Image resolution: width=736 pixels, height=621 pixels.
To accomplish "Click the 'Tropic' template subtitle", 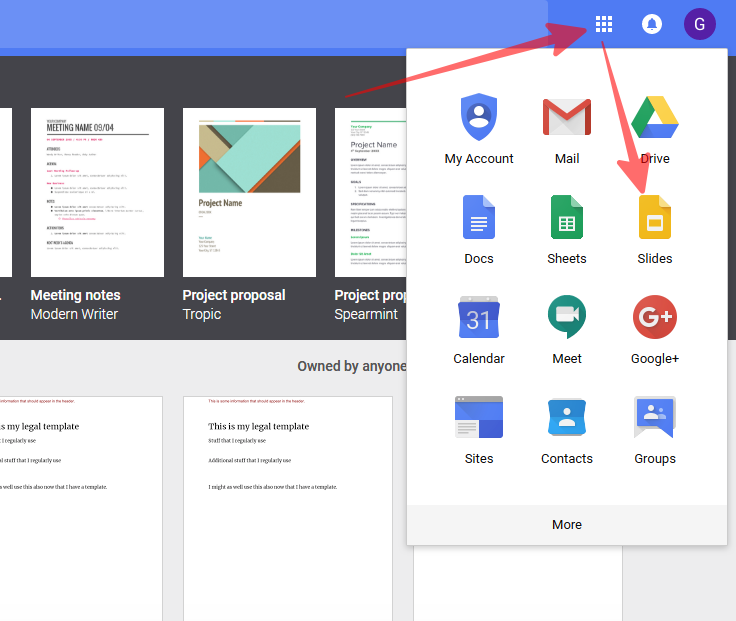I will point(202,314).
